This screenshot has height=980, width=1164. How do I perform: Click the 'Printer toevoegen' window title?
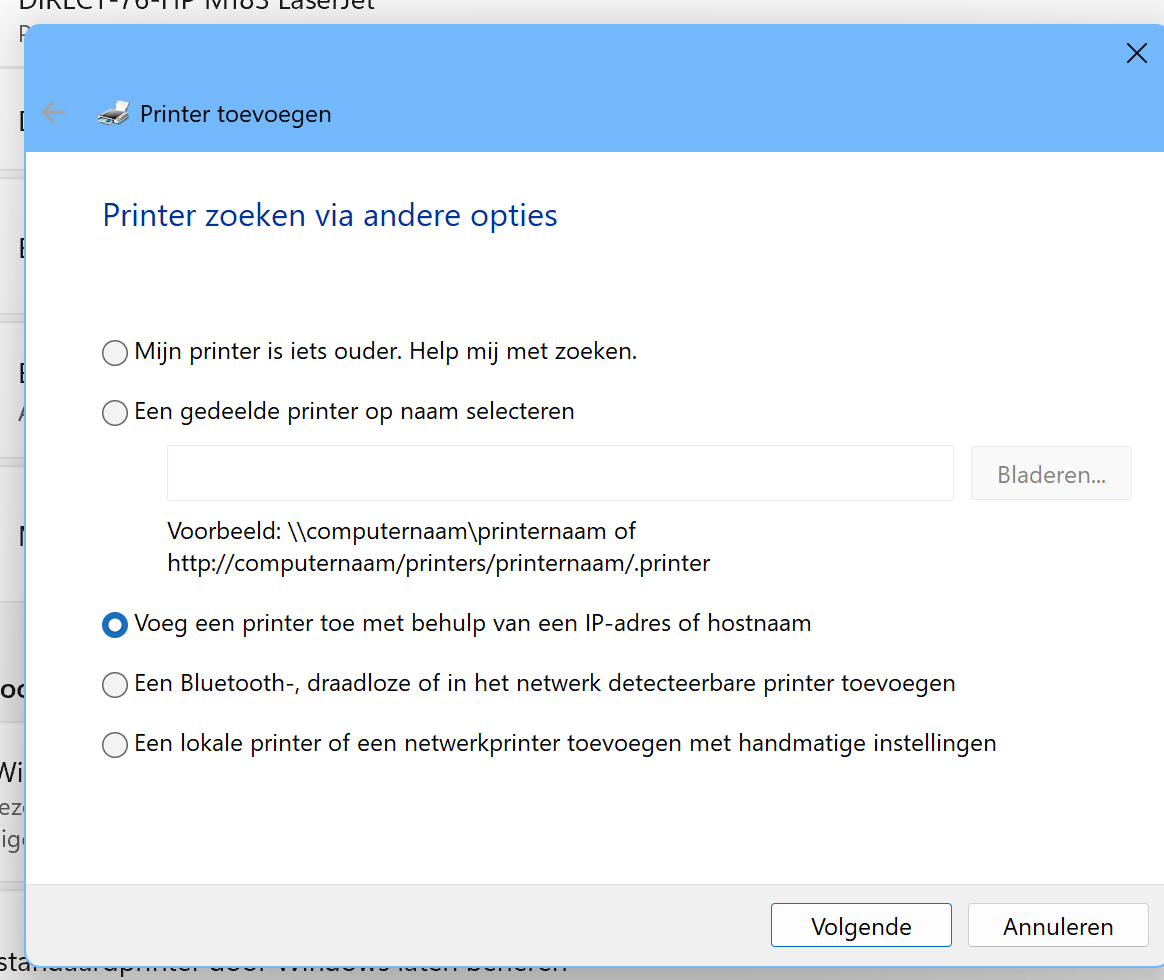pos(235,114)
